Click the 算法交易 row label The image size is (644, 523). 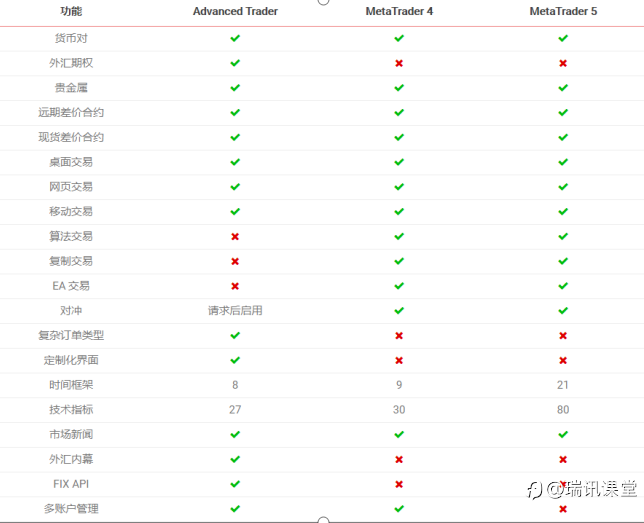pos(71,236)
